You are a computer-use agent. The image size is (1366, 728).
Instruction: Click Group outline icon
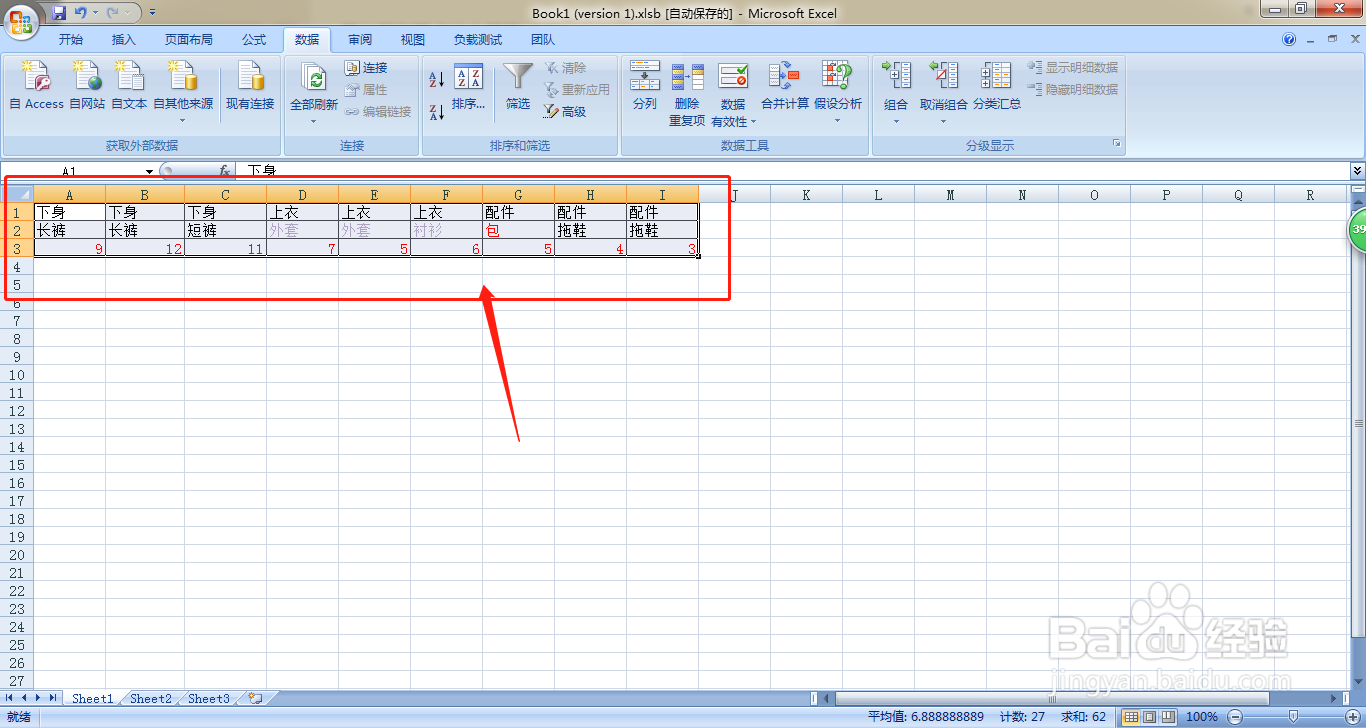tap(896, 75)
